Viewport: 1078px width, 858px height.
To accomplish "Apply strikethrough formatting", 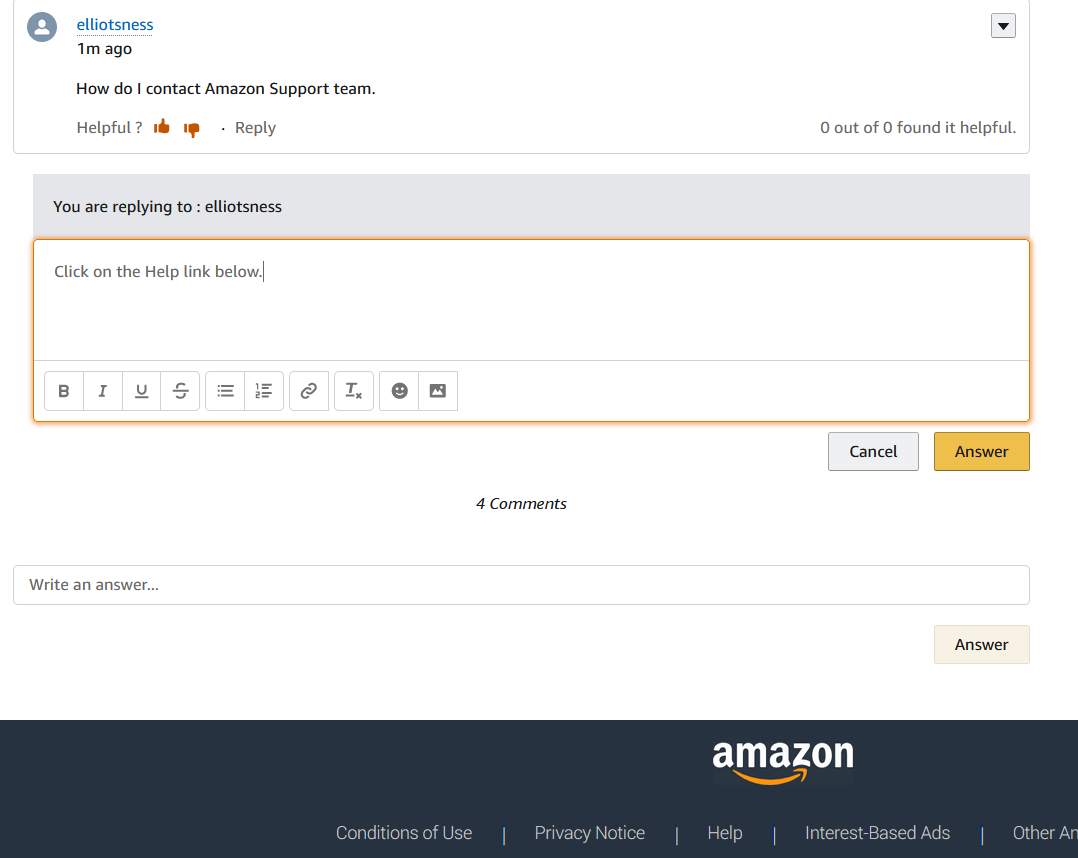I will pos(180,390).
